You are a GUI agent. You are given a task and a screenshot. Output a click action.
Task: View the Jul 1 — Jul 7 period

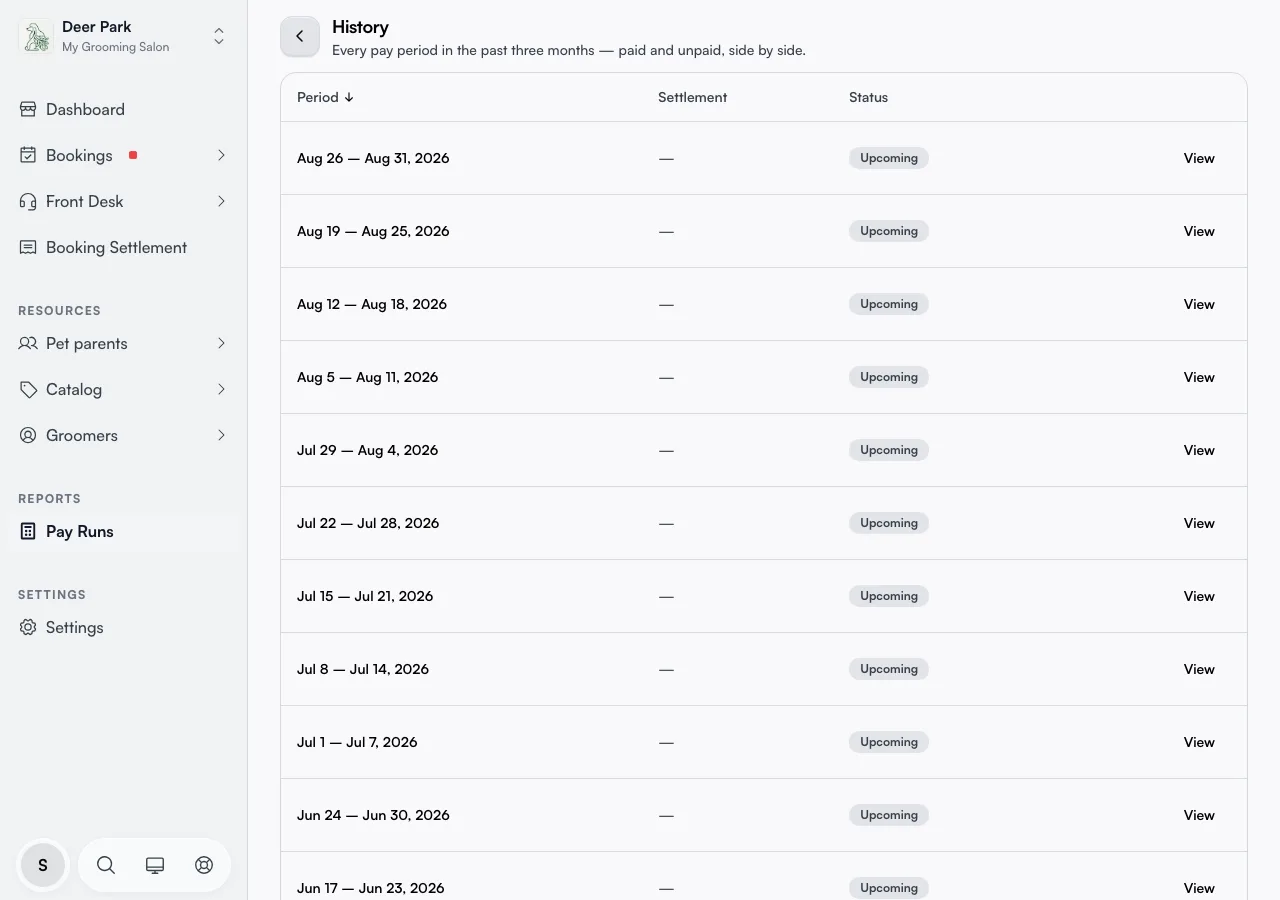[x=1199, y=742]
